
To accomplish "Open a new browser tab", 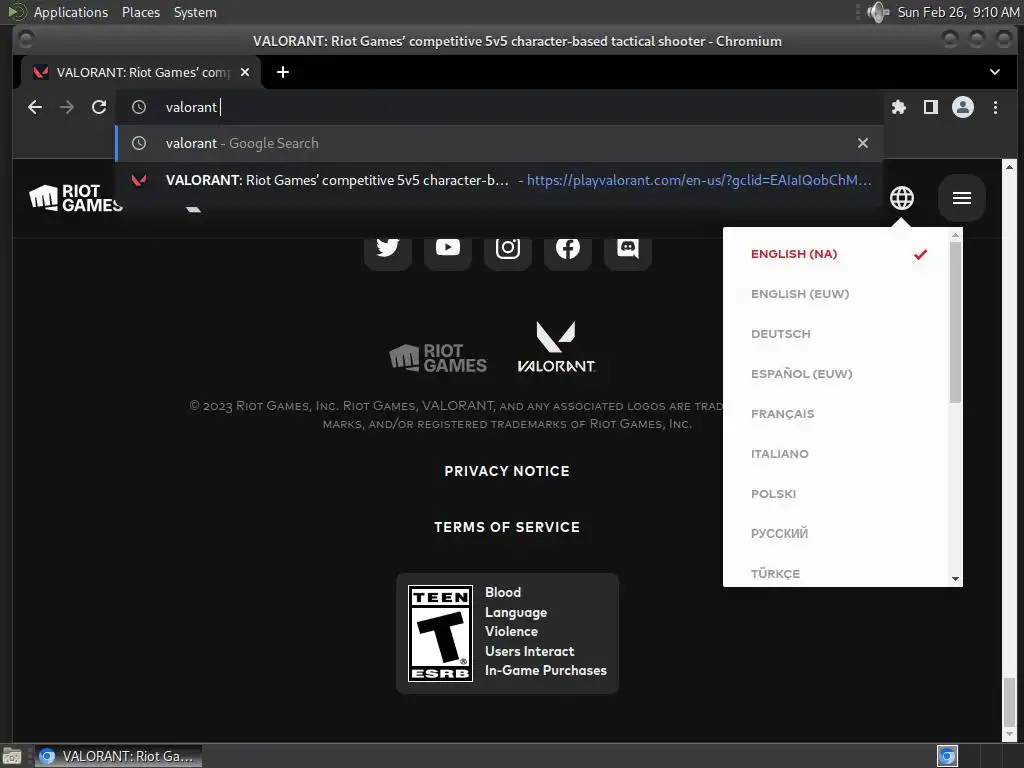I will coord(283,72).
